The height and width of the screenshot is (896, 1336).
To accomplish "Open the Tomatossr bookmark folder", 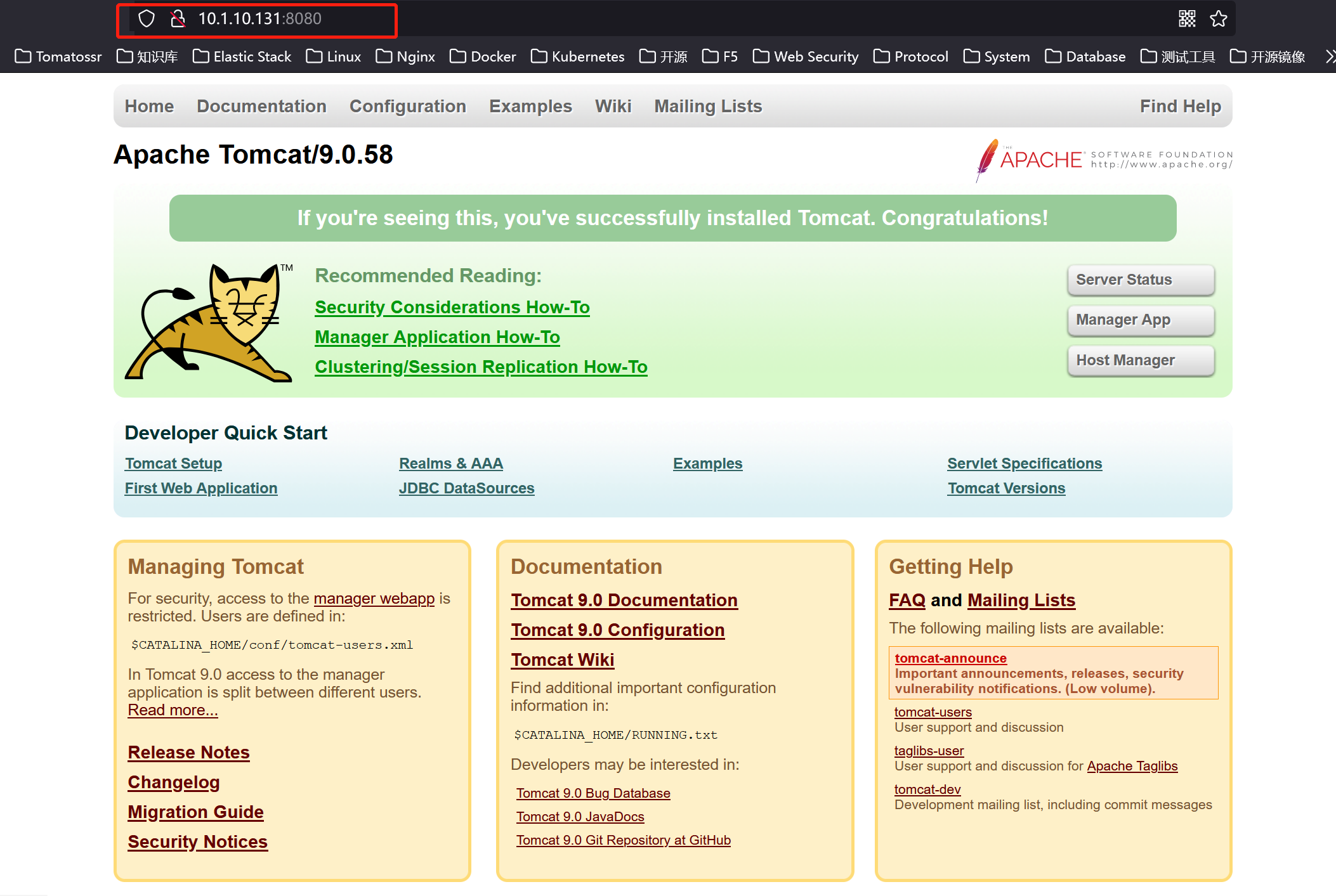I will tap(58, 56).
